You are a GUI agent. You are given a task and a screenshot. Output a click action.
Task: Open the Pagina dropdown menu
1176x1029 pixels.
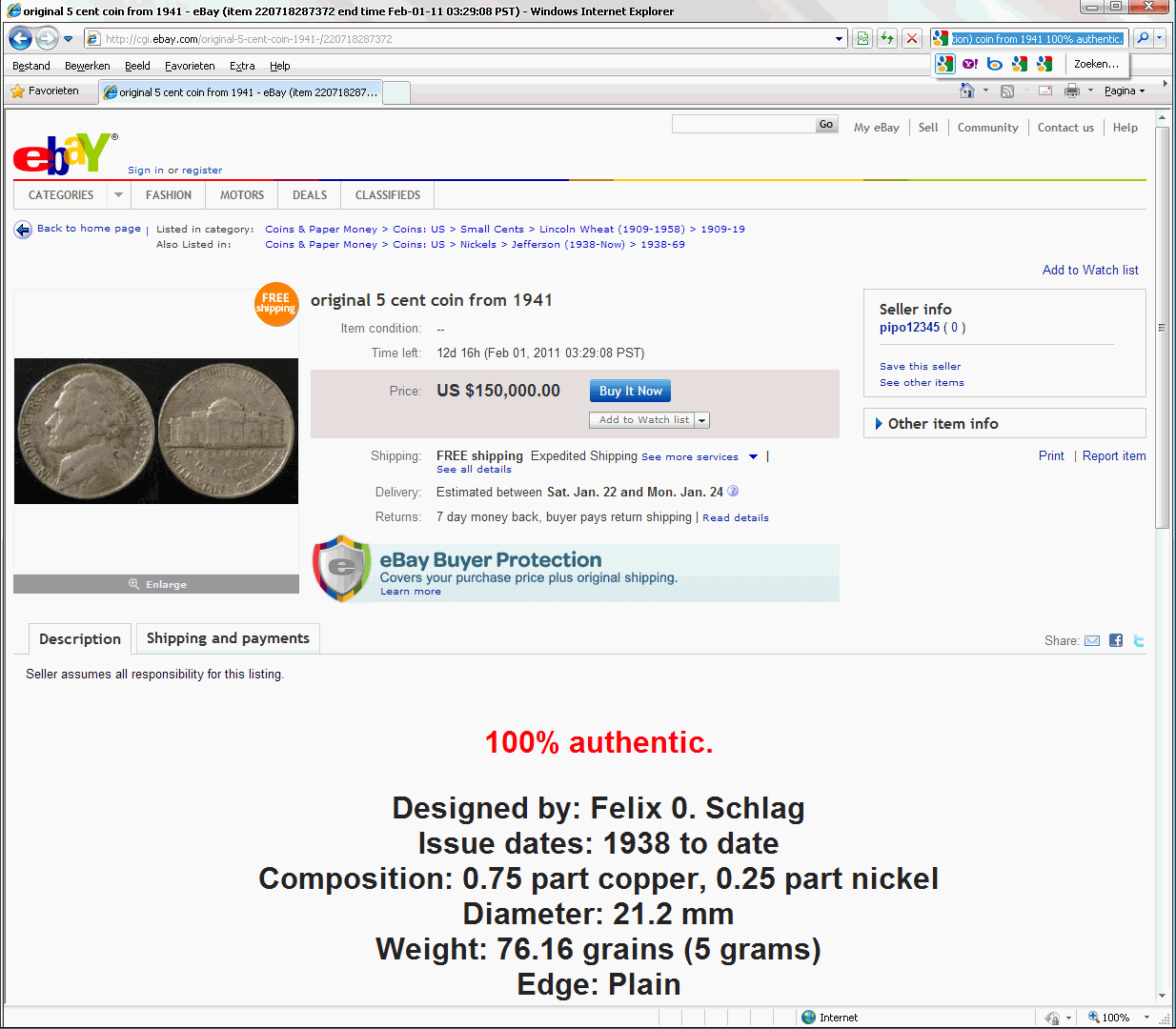(x=1125, y=91)
